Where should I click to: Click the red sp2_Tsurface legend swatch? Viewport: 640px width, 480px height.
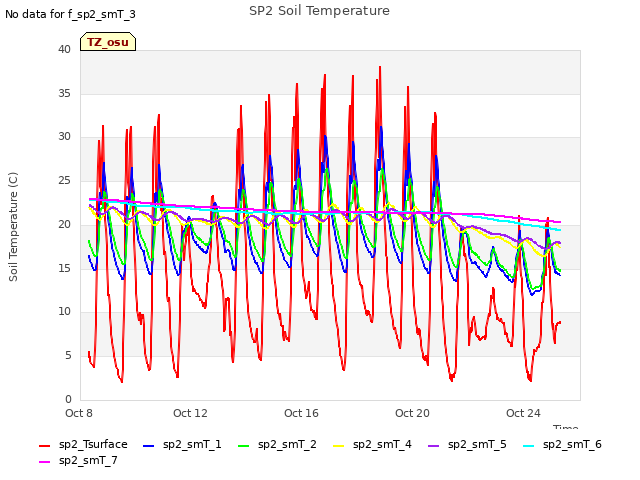point(44,446)
